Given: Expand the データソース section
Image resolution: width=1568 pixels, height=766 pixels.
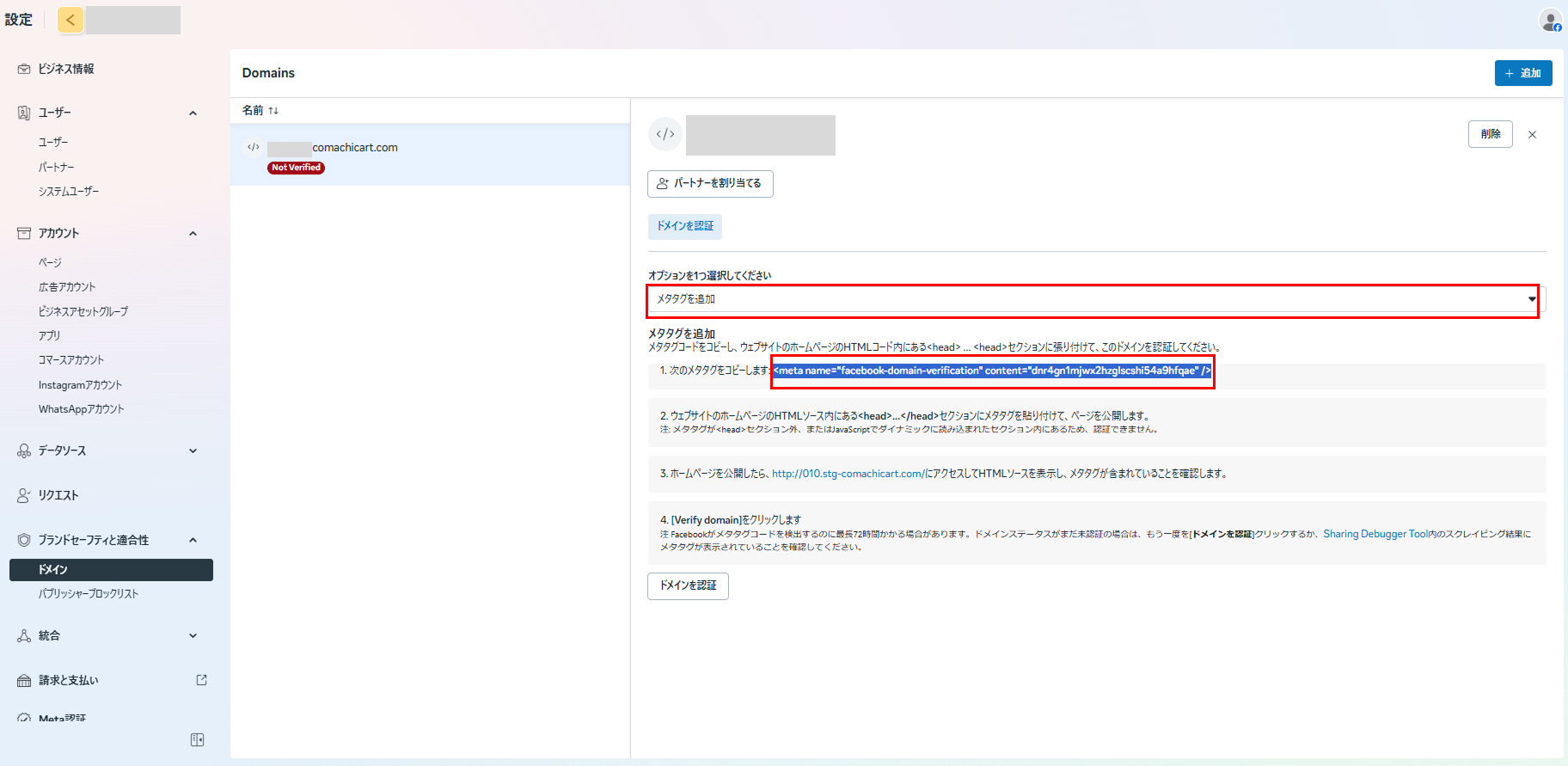Looking at the screenshot, I should 193,450.
